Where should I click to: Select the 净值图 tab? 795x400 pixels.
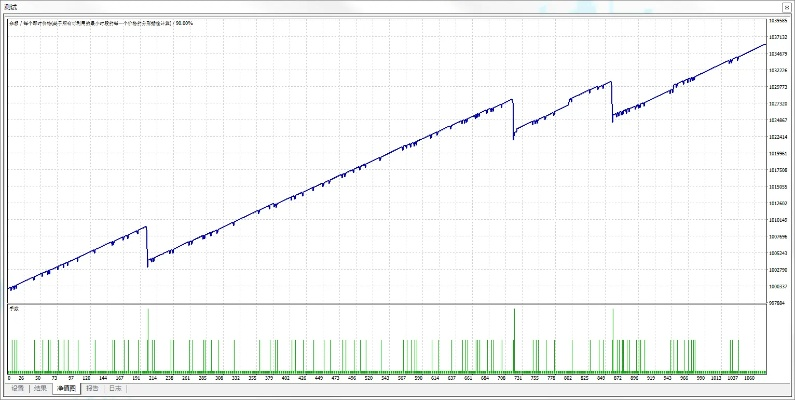pos(67,388)
